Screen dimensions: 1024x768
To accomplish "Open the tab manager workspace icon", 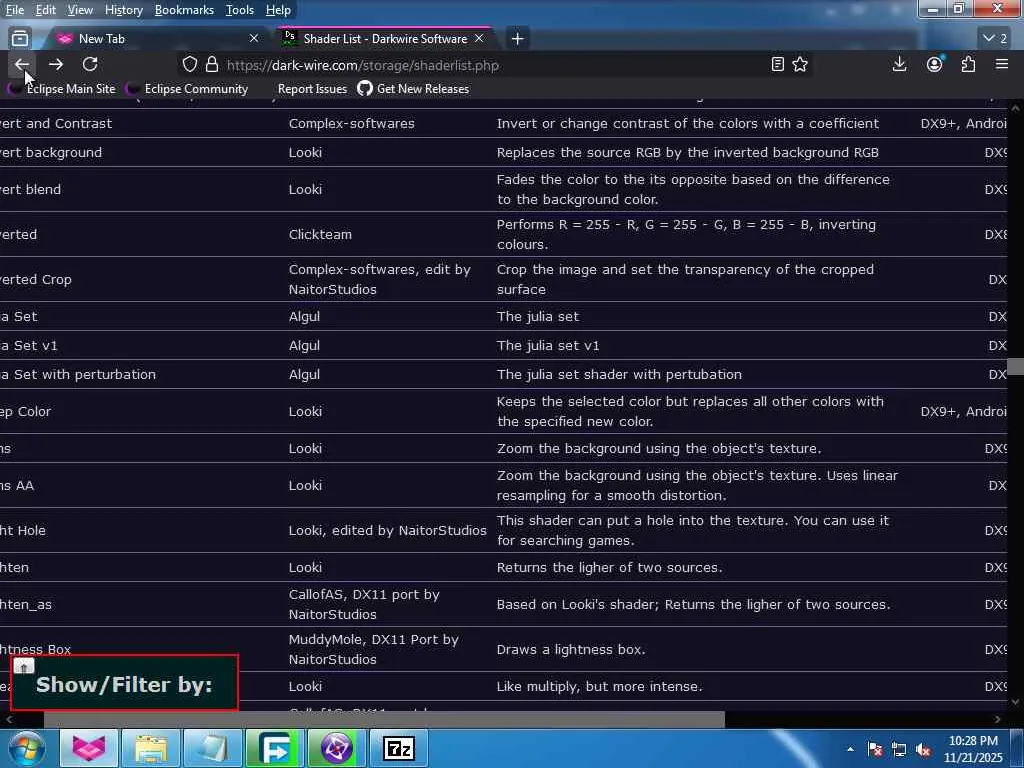I will coord(20,39).
